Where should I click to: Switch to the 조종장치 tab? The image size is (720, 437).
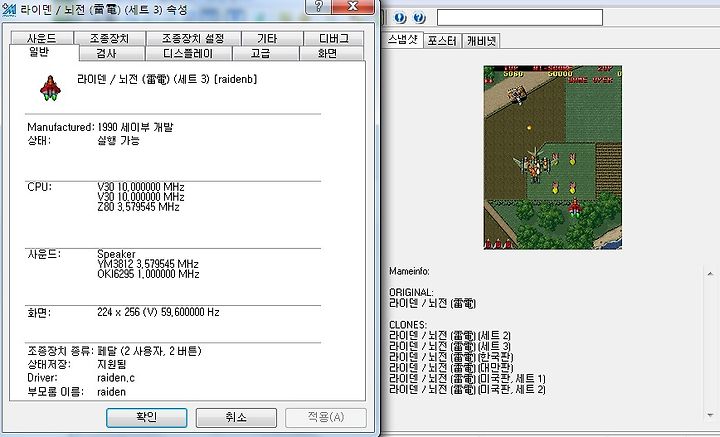click(110, 38)
